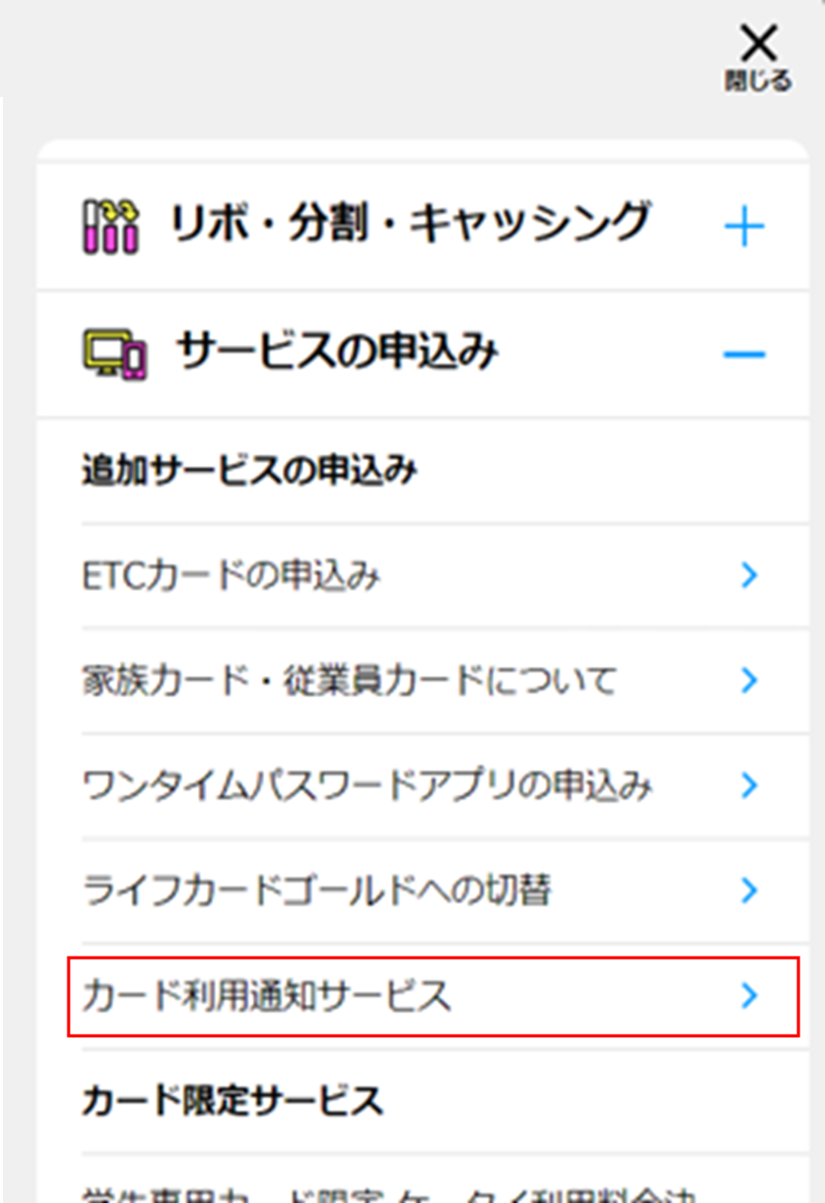Image resolution: width=825 pixels, height=1203 pixels.
Task: Collapse サービスの申込み with minus icon
Action: (744, 354)
